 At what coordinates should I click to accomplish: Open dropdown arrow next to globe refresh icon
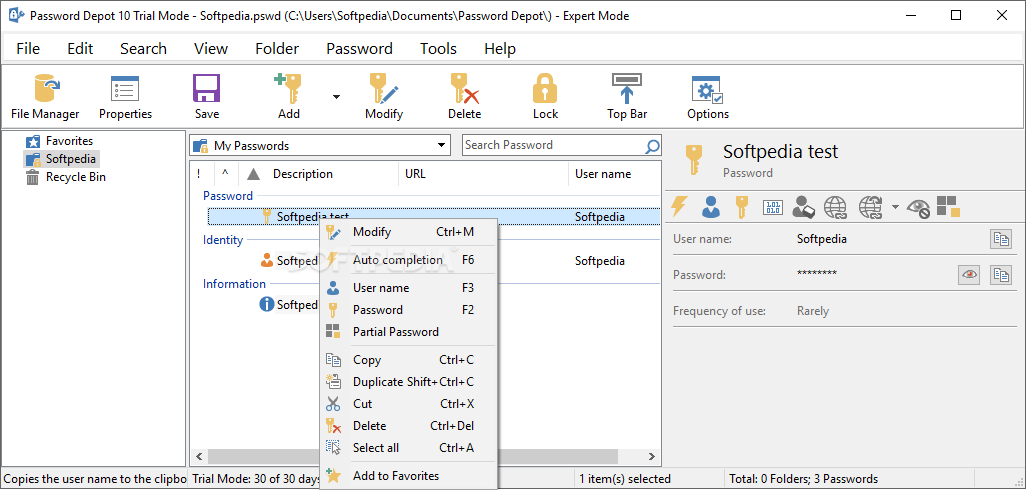[895, 207]
